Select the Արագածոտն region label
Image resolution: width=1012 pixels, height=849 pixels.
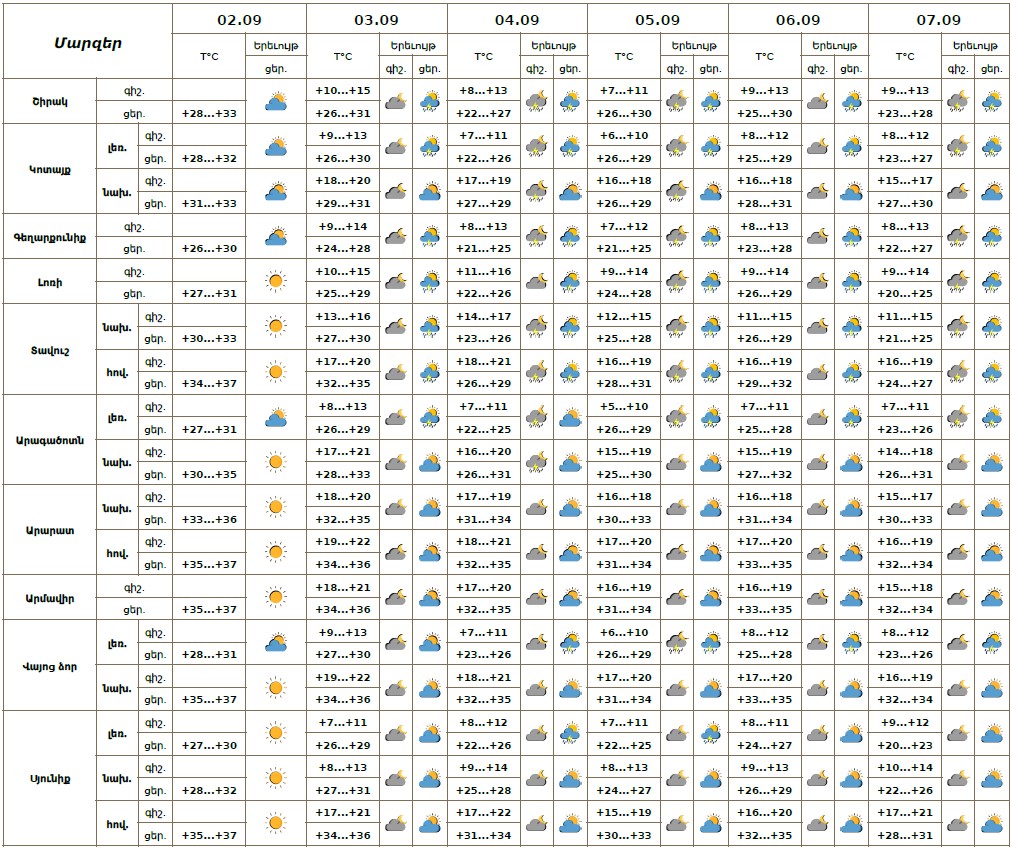[50, 440]
